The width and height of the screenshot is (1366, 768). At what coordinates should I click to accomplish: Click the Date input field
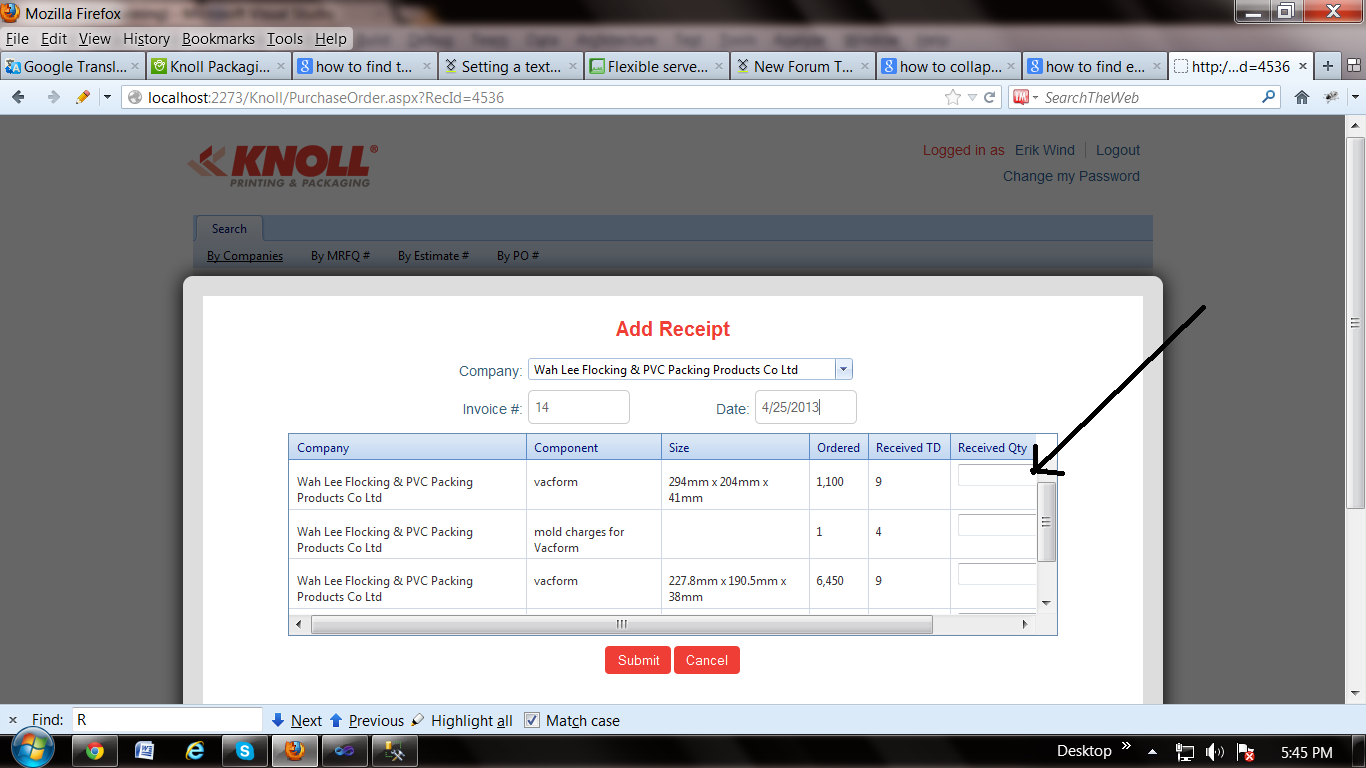click(x=806, y=407)
